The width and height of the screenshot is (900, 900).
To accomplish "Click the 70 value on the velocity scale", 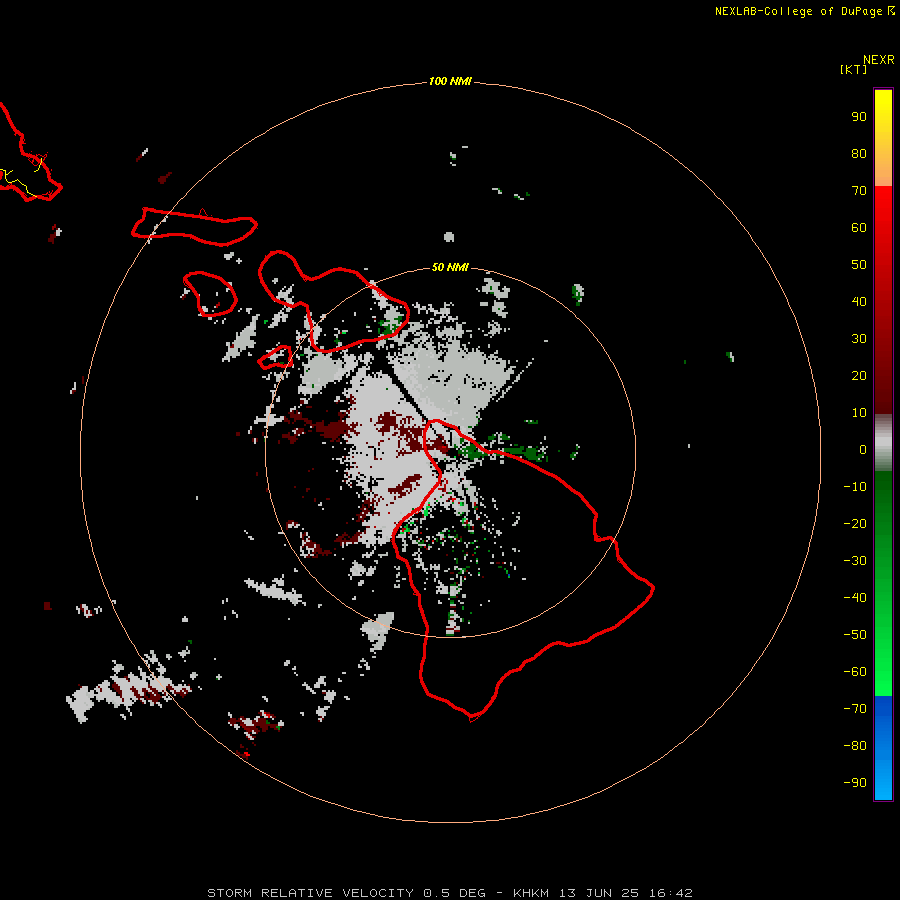I will point(859,191).
